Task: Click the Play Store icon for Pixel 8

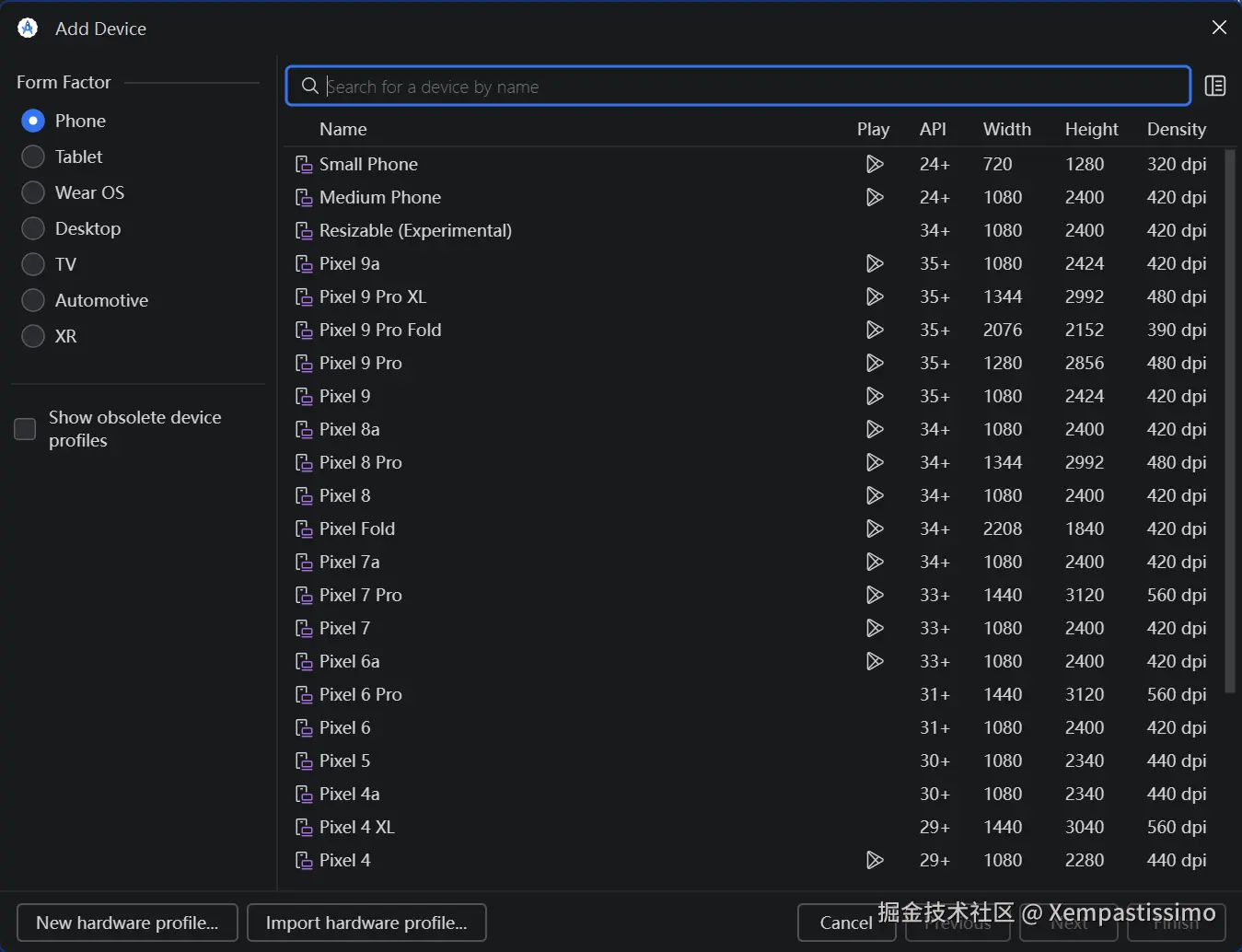Action: click(x=875, y=495)
